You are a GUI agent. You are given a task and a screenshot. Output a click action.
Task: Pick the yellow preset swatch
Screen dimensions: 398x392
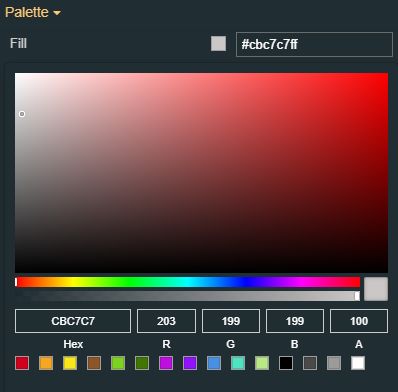point(70,363)
